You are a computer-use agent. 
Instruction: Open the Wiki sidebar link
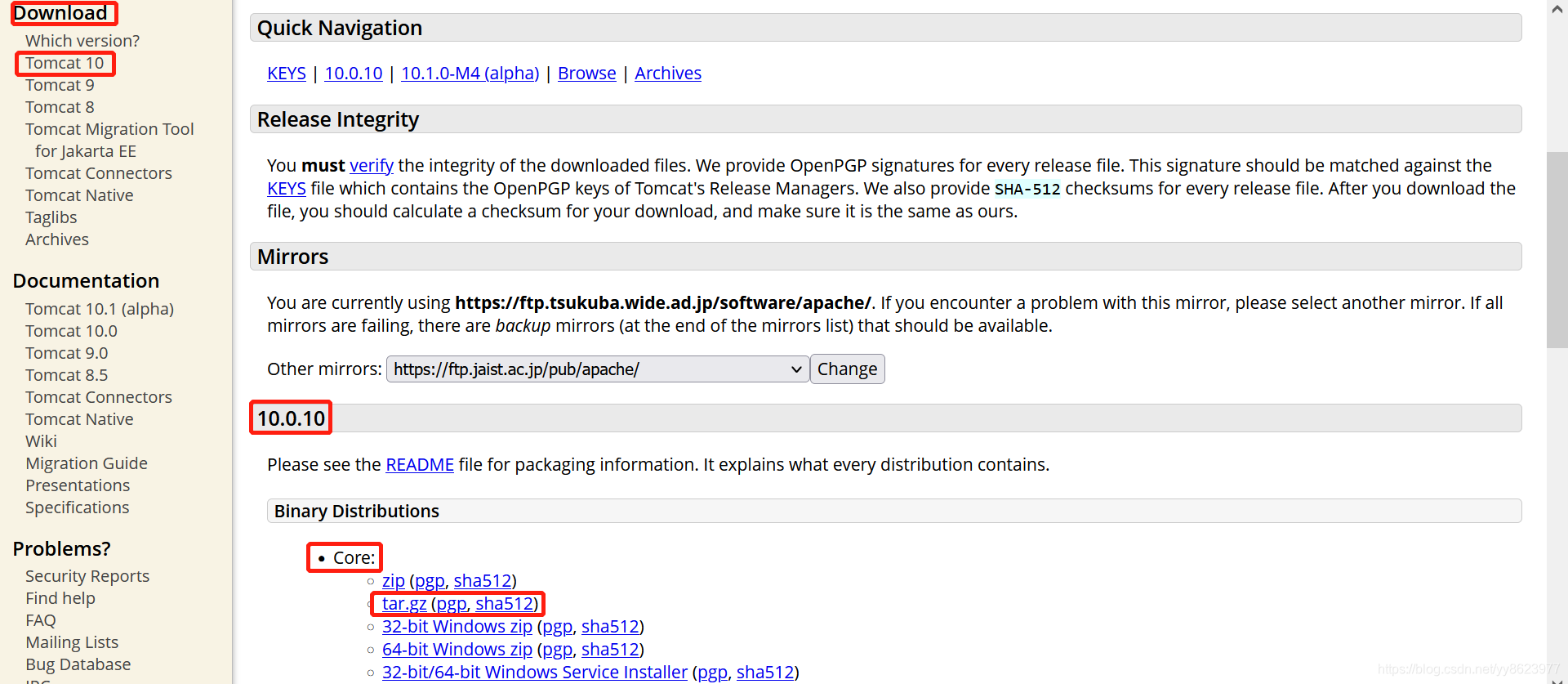(41, 441)
